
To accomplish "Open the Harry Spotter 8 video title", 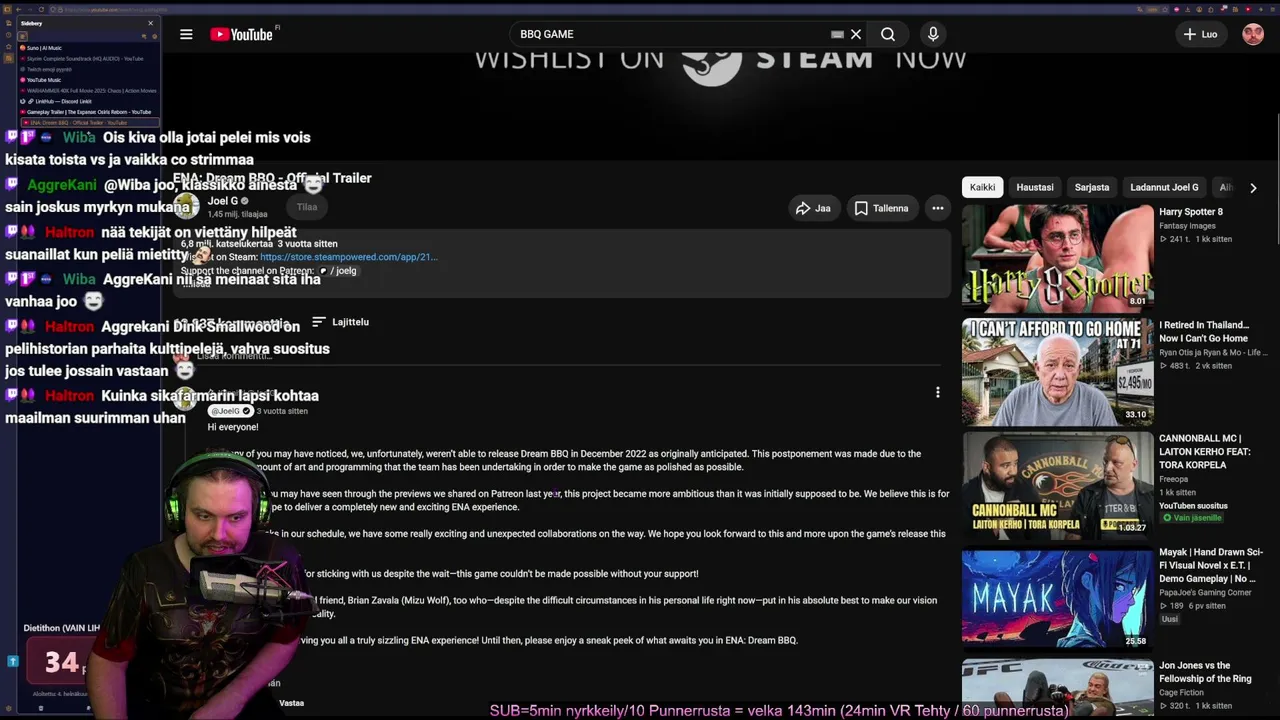I will pyautogui.click(x=1191, y=212).
